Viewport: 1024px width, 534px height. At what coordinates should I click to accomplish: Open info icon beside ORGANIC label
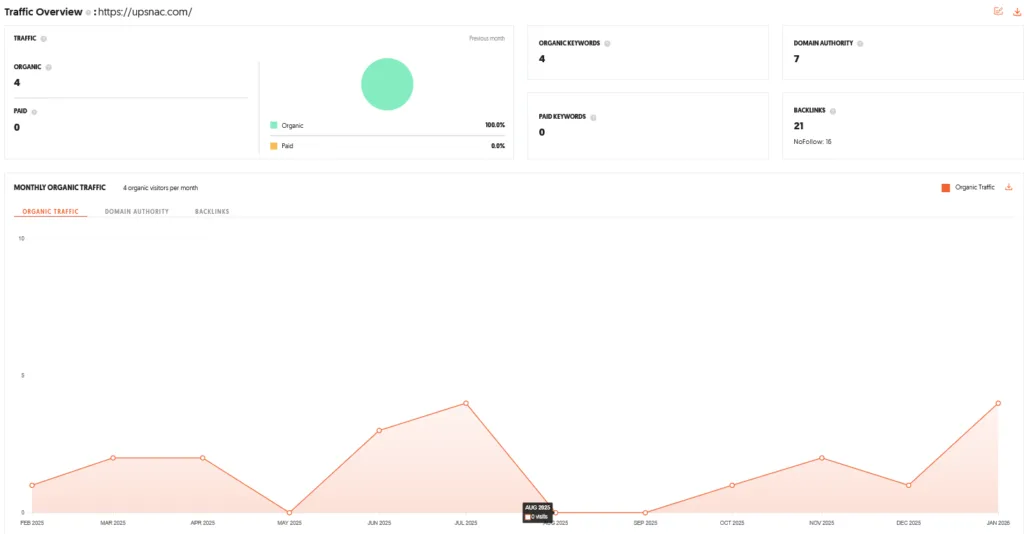(48, 67)
